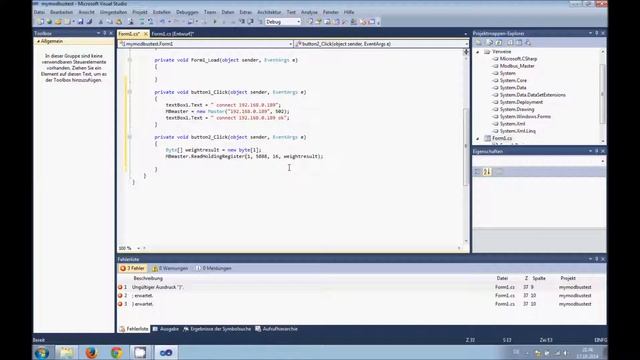Open the Datei menu
The height and width of the screenshot is (360, 640).
(x=39, y=12)
